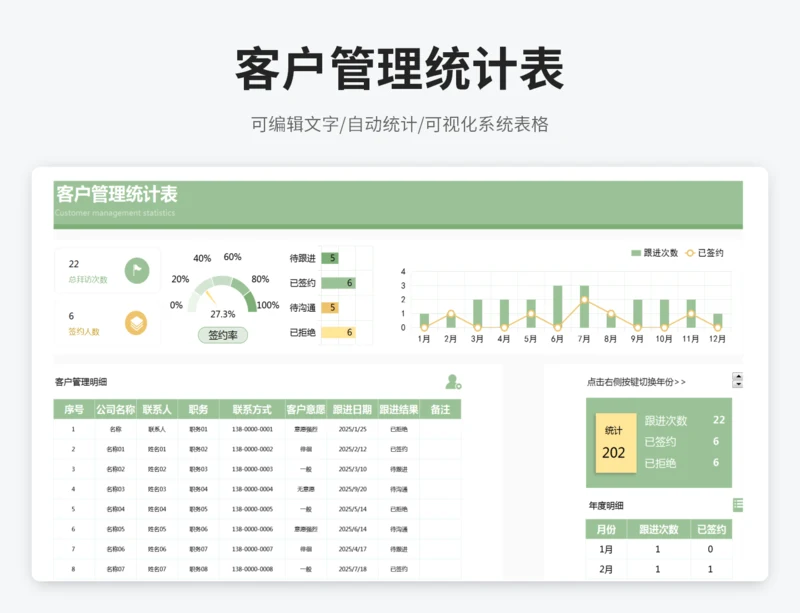Select the date cell 2025/3/10

click(353, 469)
